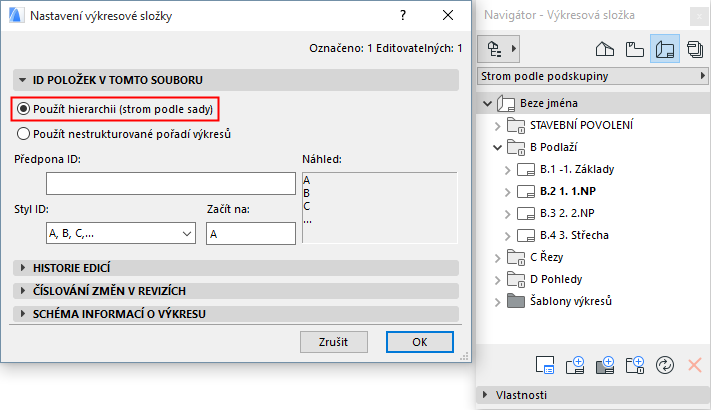
Task: Expand B.4 3. Střecha chevron
Action: 507,235
